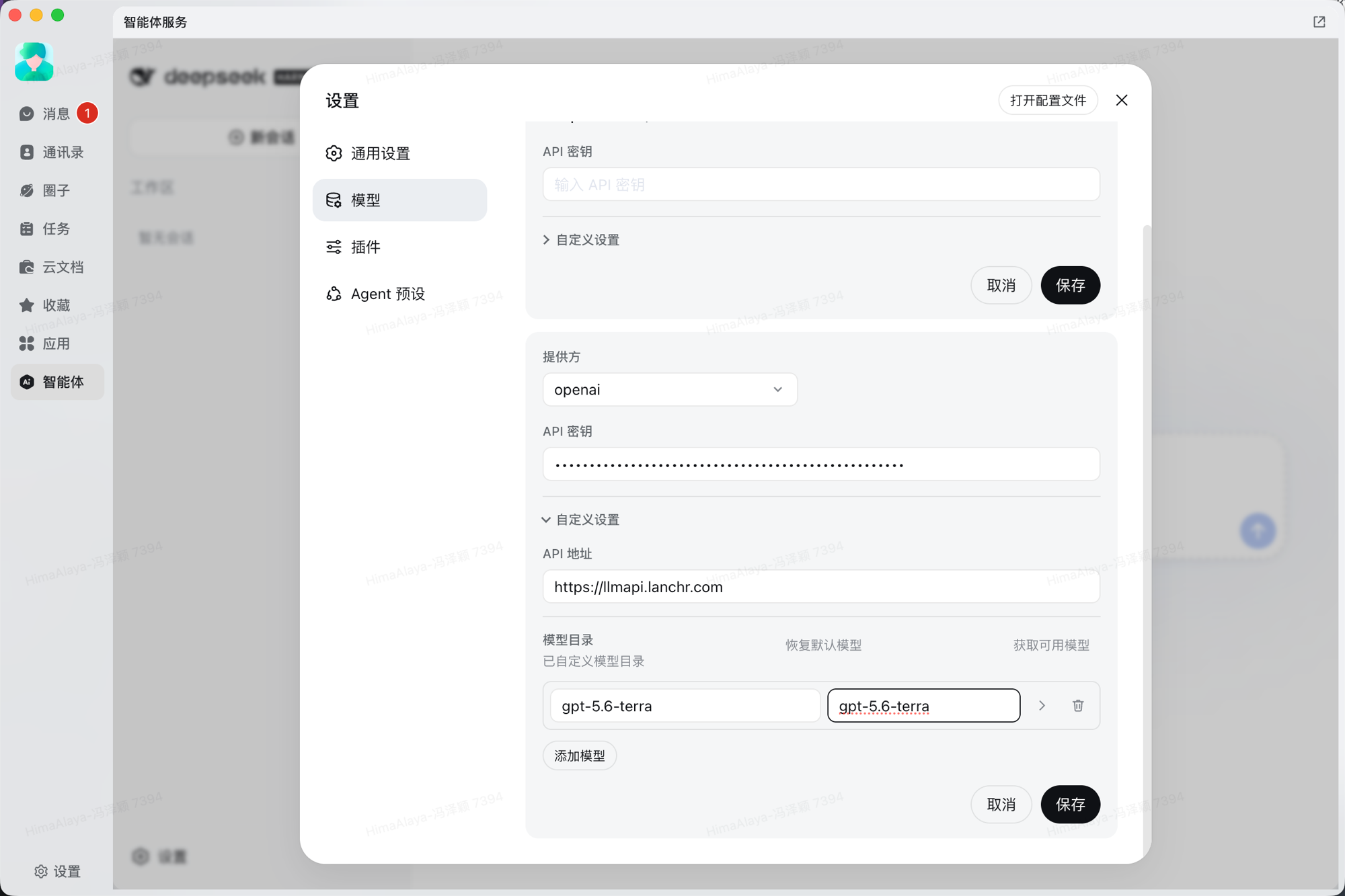Click 保存 in the openai provider card
This screenshot has height=896, width=1345.
point(1070,804)
